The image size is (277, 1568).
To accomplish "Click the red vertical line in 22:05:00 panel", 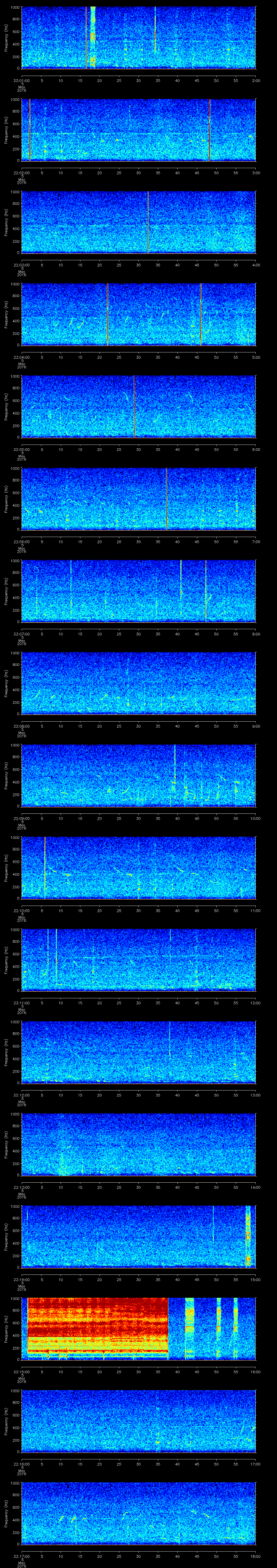I will point(134,407).
